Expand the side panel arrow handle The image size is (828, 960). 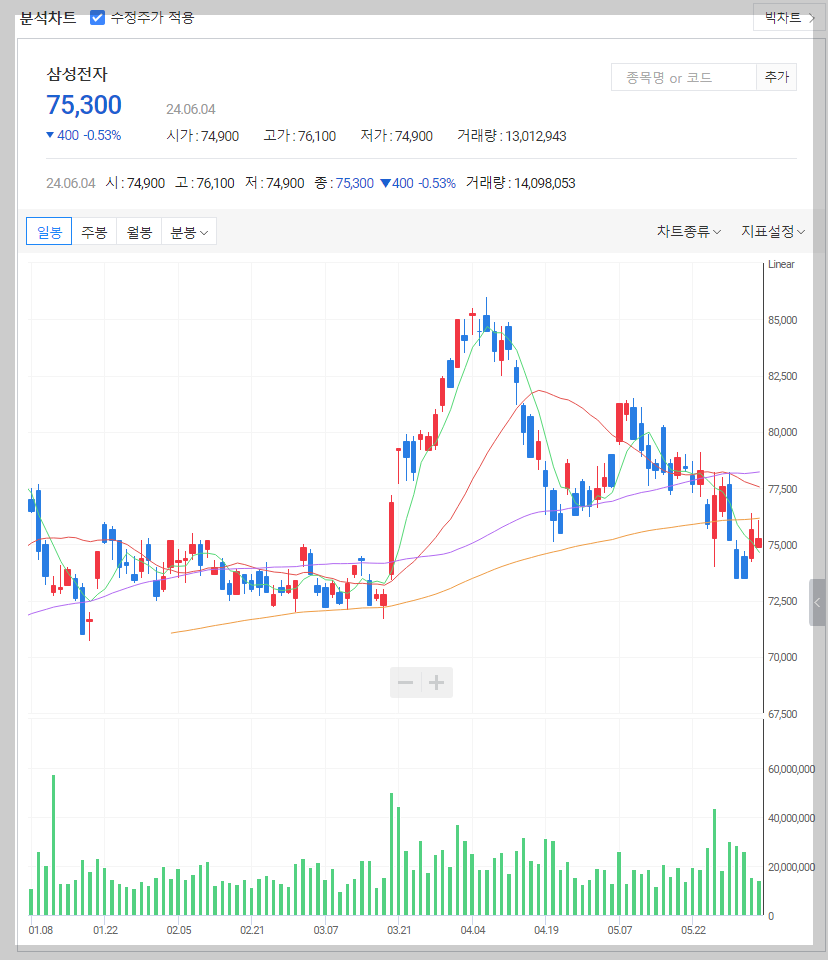point(817,602)
